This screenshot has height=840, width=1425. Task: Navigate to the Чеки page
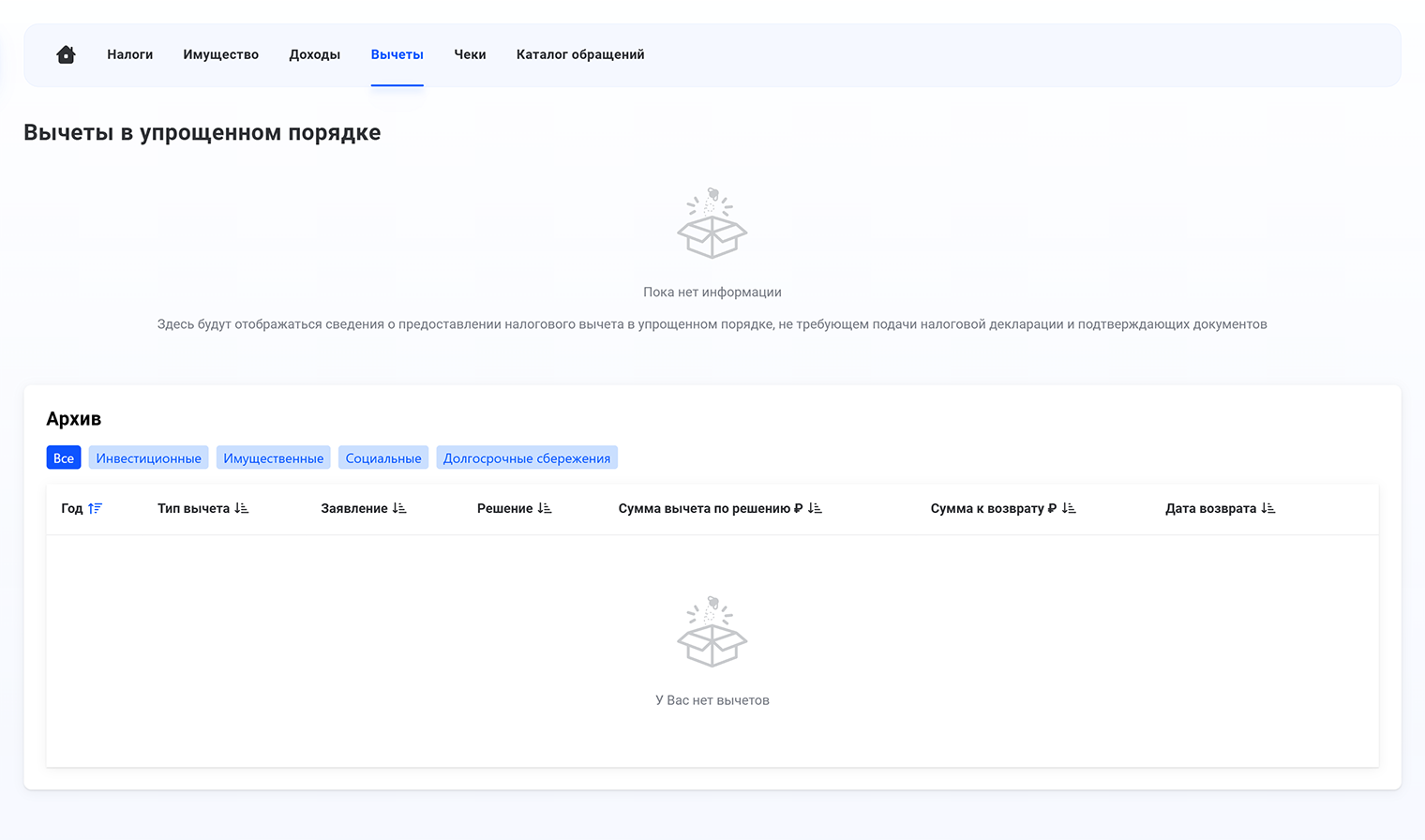point(470,54)
